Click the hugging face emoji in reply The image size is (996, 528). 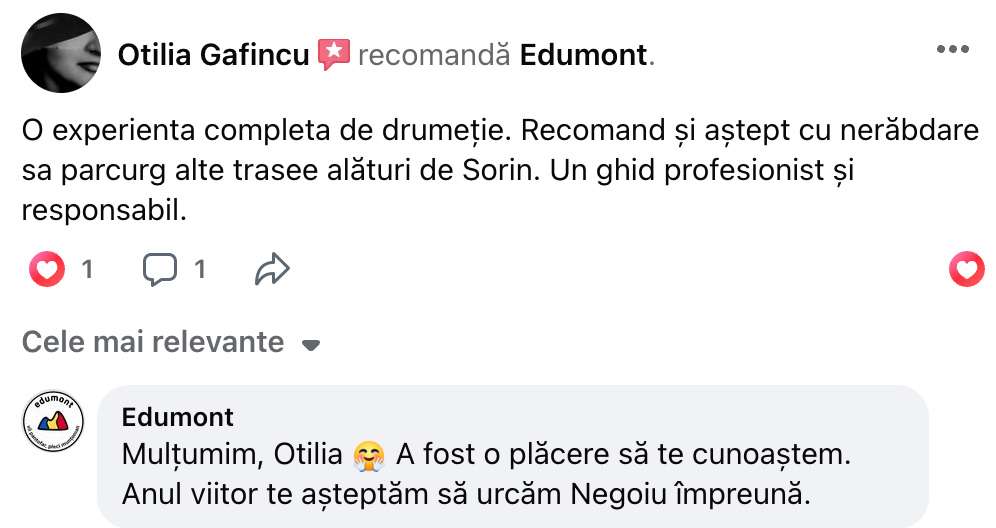[369, 455]
